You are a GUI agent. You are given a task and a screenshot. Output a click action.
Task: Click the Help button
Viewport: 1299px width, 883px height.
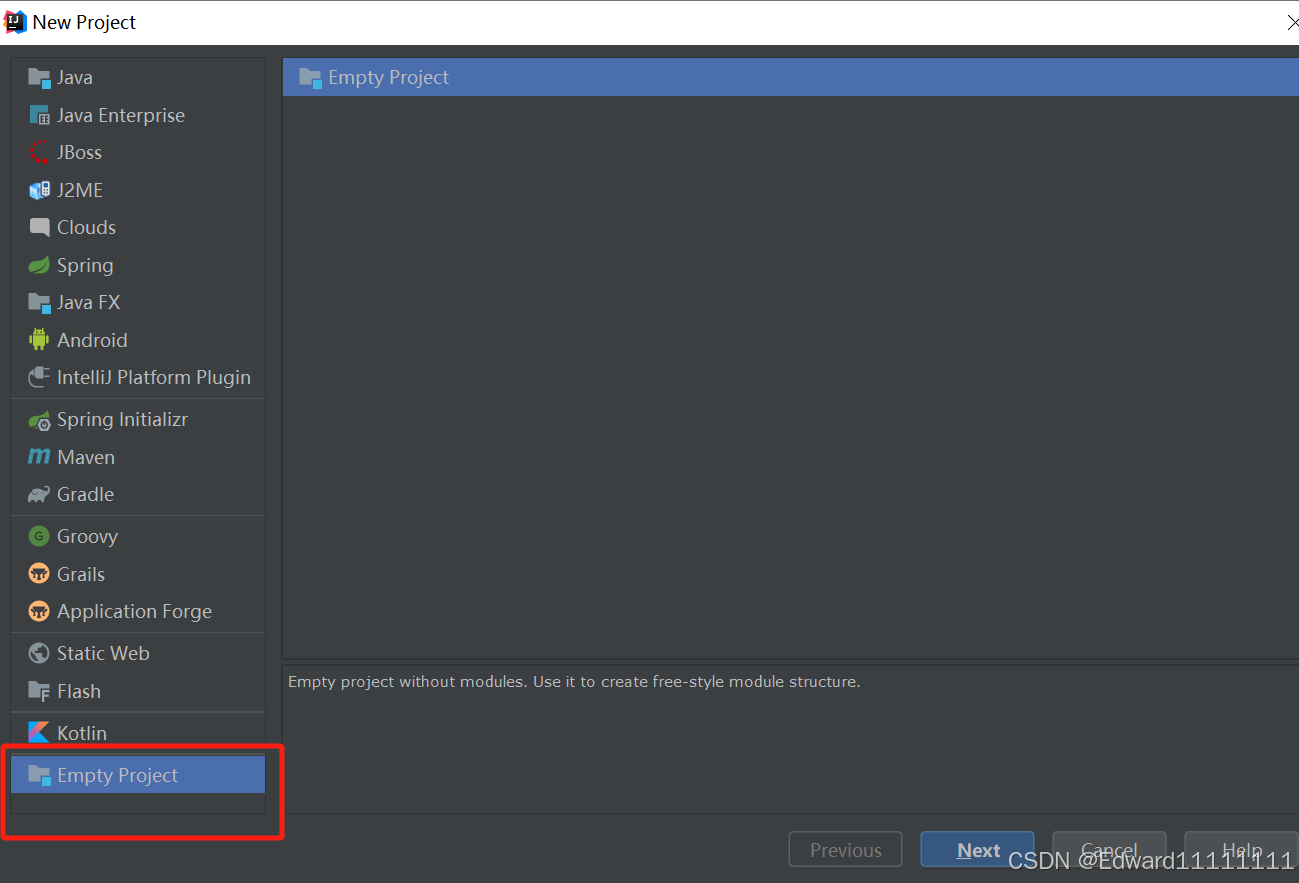(x=1241, y=850)
